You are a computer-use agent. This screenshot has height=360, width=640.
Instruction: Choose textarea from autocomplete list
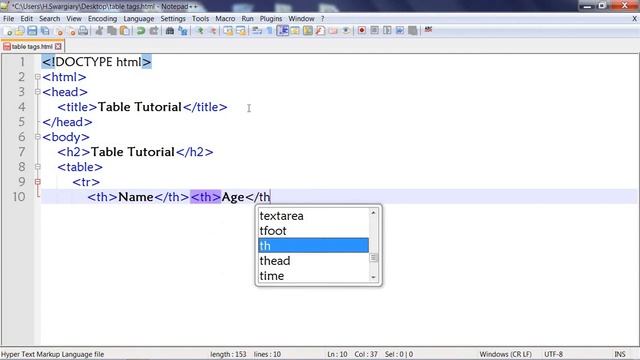point(313,216)
